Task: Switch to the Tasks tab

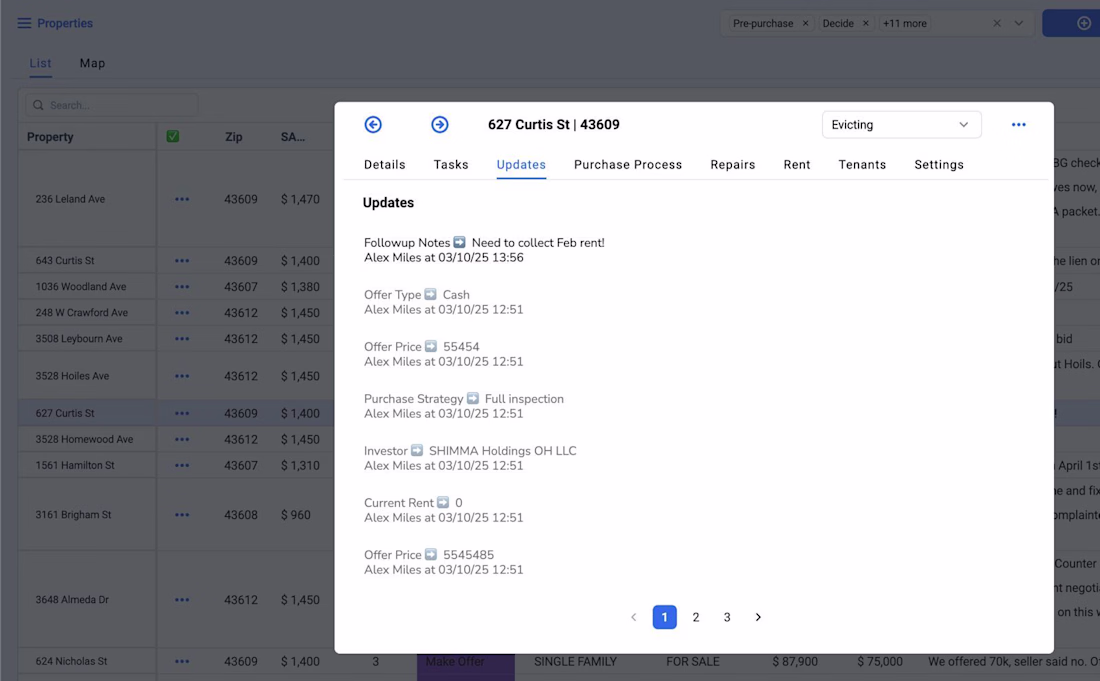Action: (451, 165)
